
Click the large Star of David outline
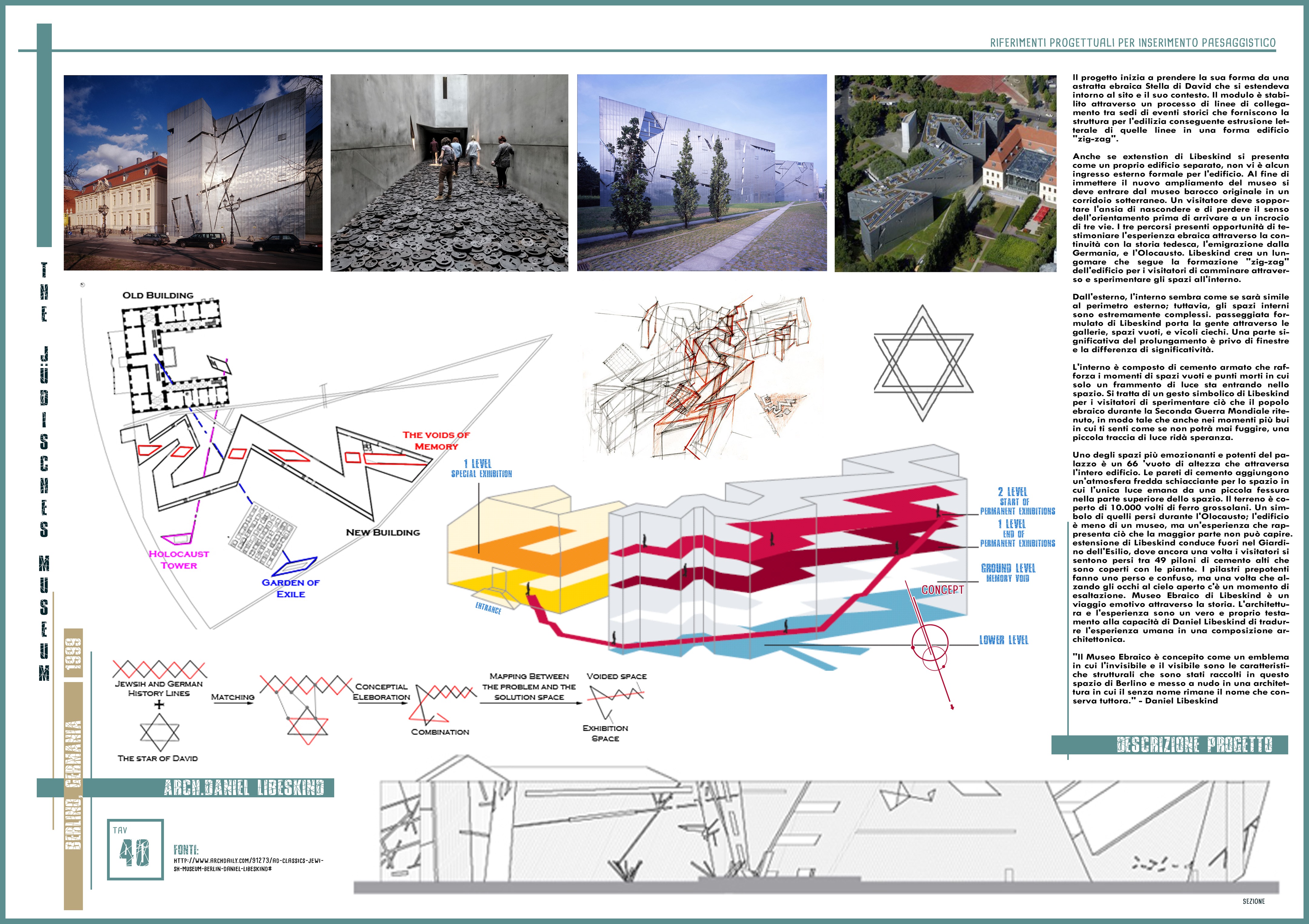click(x=923, y=363)
